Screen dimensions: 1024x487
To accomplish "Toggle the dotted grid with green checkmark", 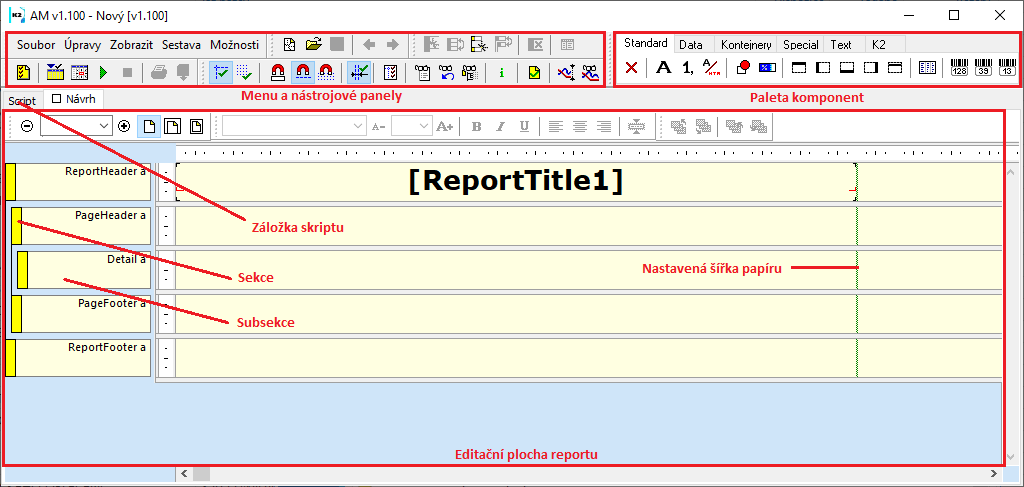I will tap(244, 72).
